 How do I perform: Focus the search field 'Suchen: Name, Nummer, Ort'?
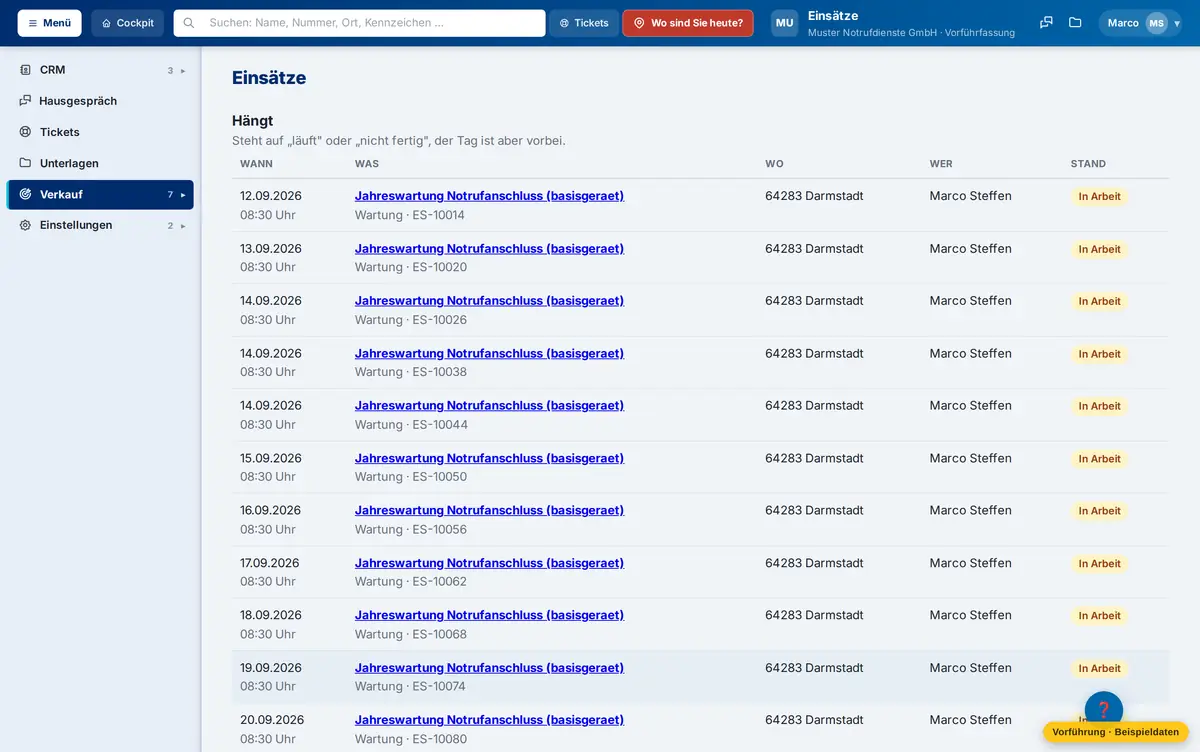pos(360,23)
